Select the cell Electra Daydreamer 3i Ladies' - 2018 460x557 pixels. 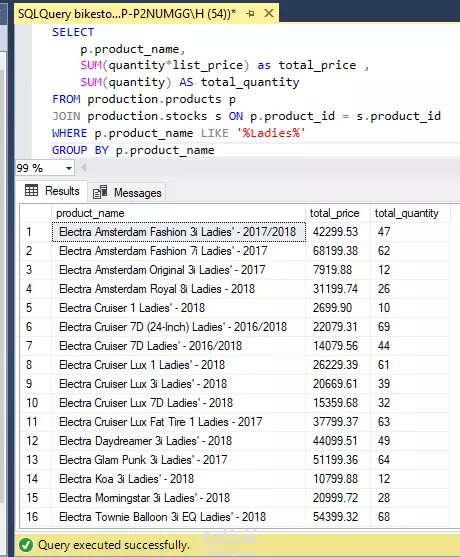pyautogui.click(x=179, y=441)
